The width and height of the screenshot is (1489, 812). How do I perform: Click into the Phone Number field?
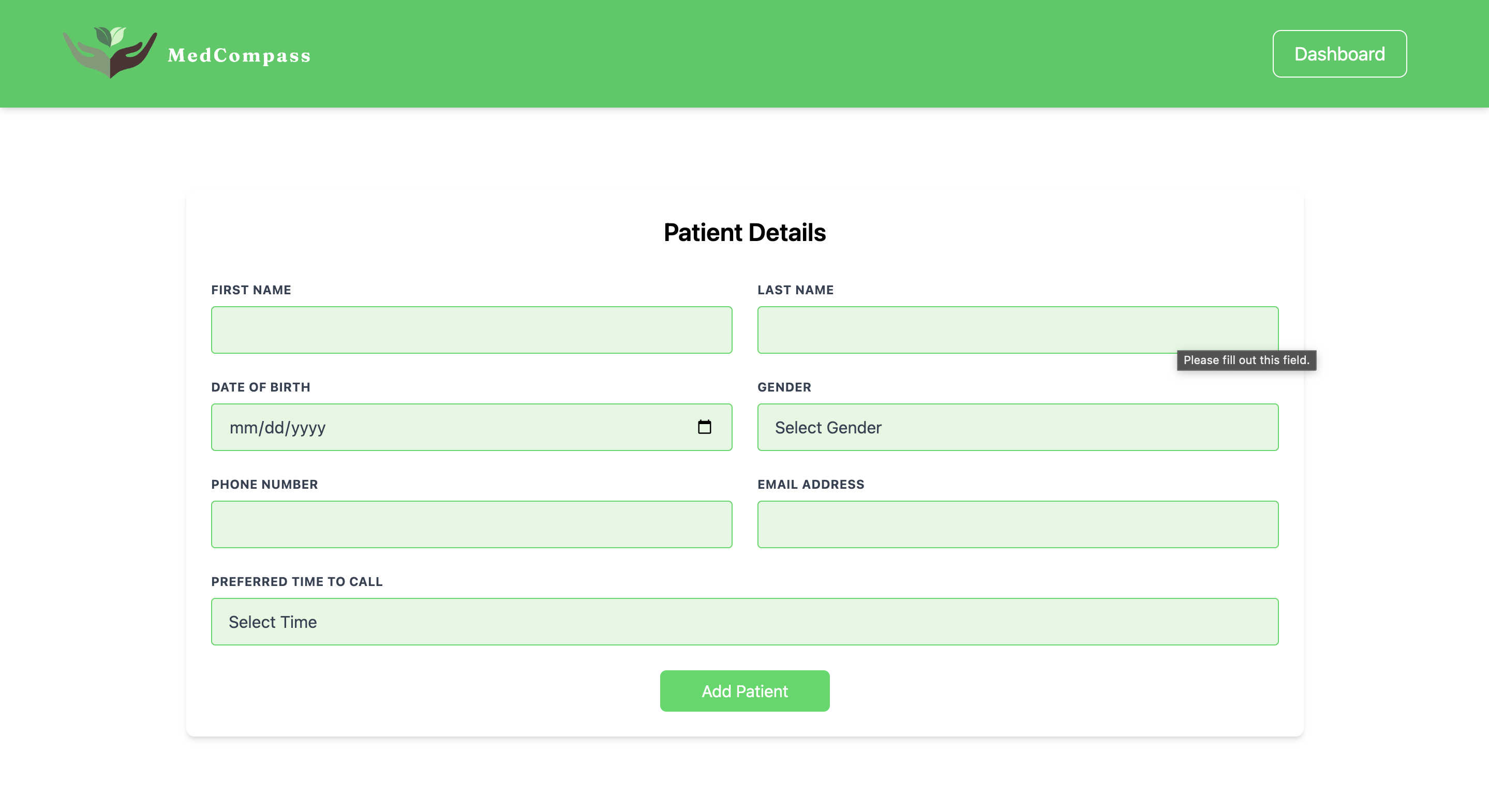[x=471, y=524]
